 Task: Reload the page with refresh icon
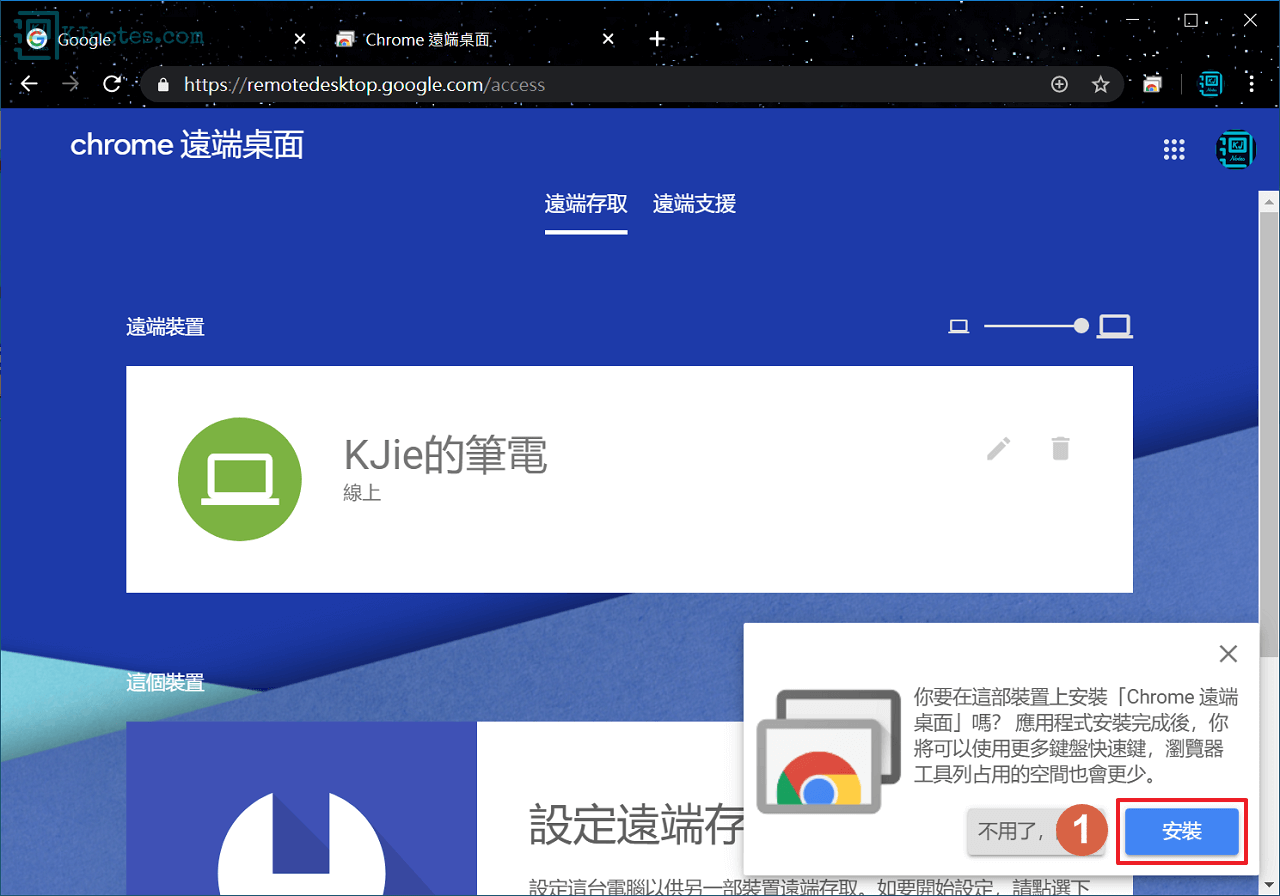coord(112,85)
